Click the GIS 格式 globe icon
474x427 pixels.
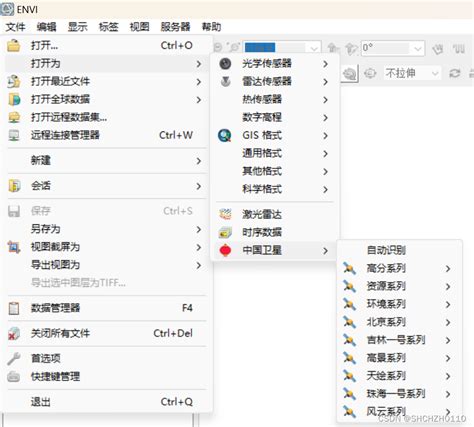225,135
